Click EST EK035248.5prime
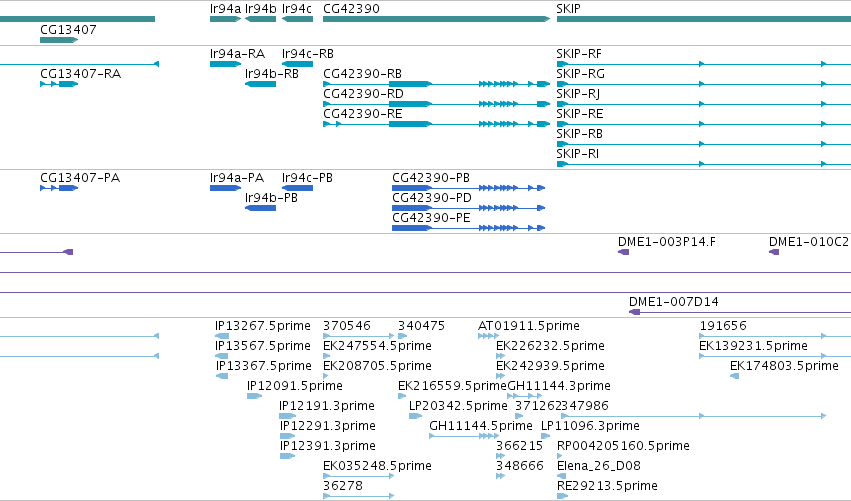Image resolution: width=851 pixels, height=501 pixels. (x=377, y=467)
